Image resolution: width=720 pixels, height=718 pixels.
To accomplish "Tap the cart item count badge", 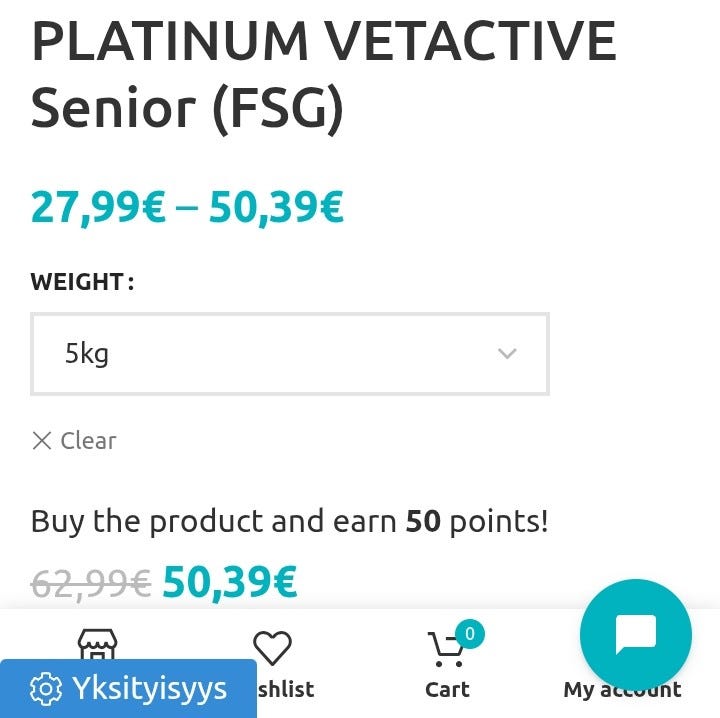I will tap(469, 633).
